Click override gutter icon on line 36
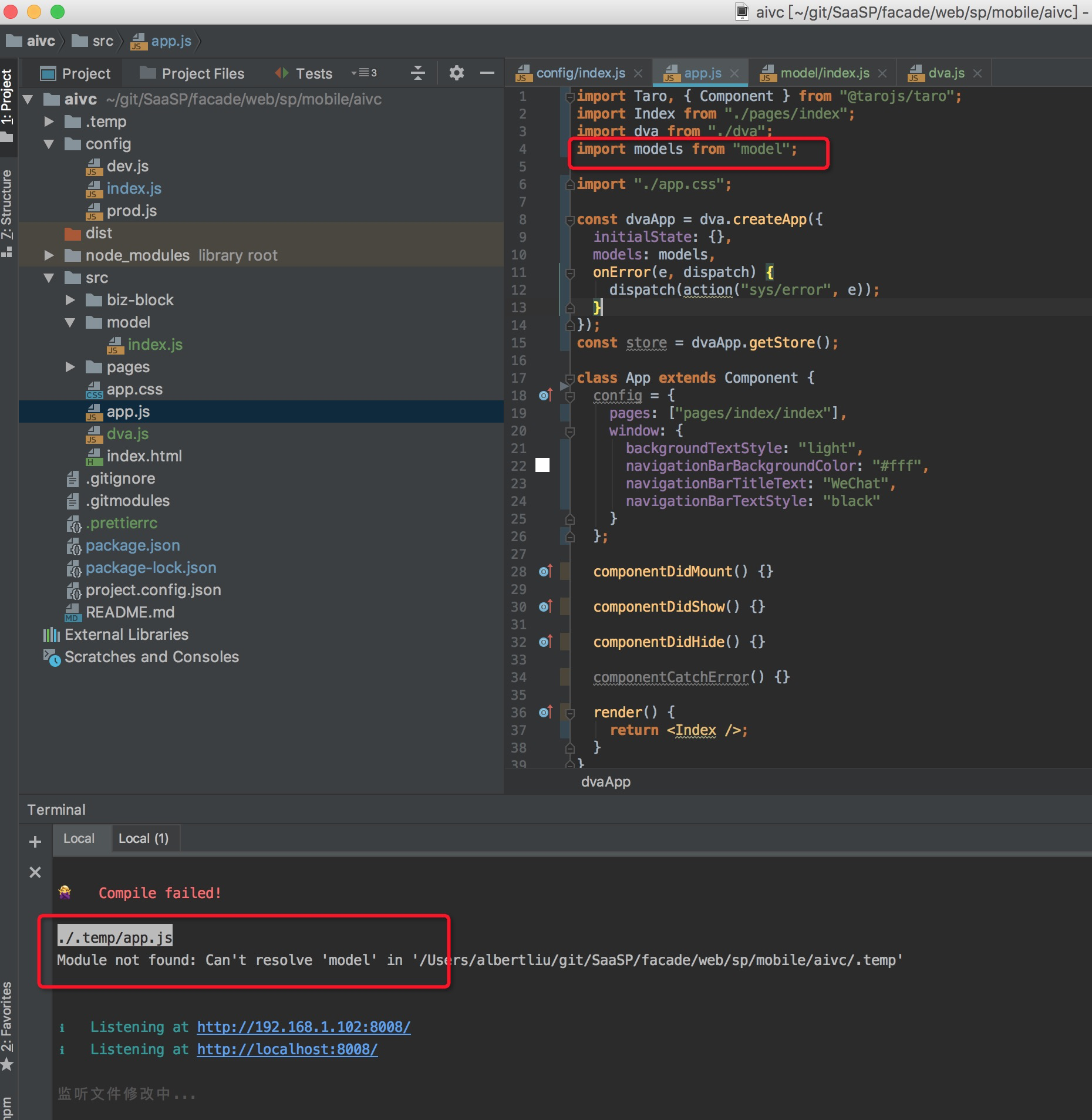 tap(545, 712)
